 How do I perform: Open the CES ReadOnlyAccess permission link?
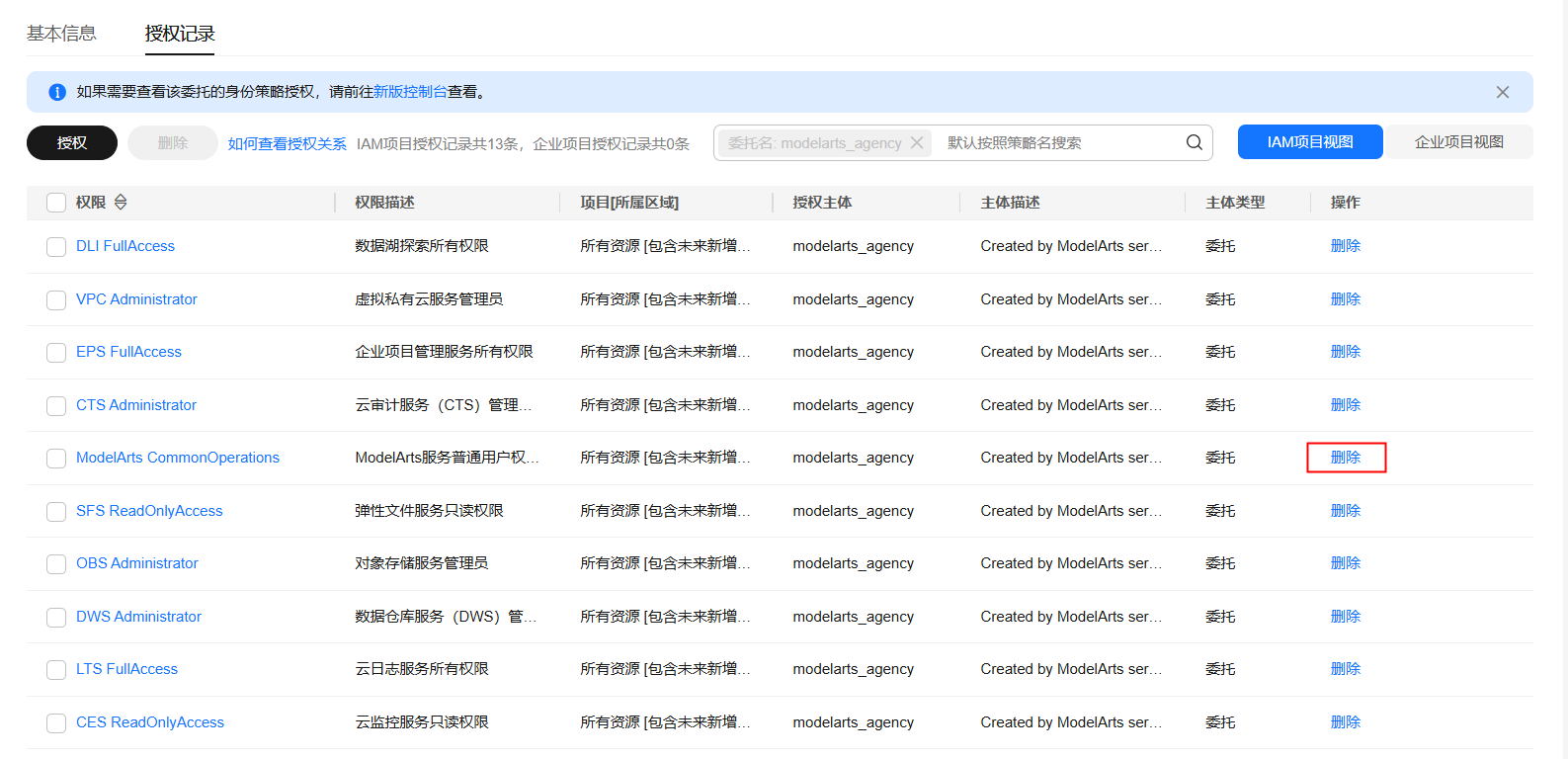(150, 722)
